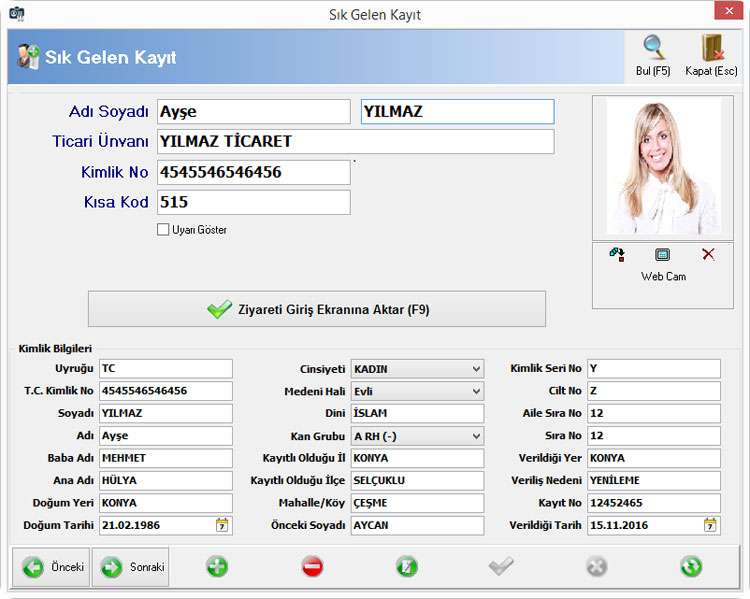Screen dimensions: 750x599
Task: Click the visitor photo thumbnail
Action: click(x=663, y=166)
